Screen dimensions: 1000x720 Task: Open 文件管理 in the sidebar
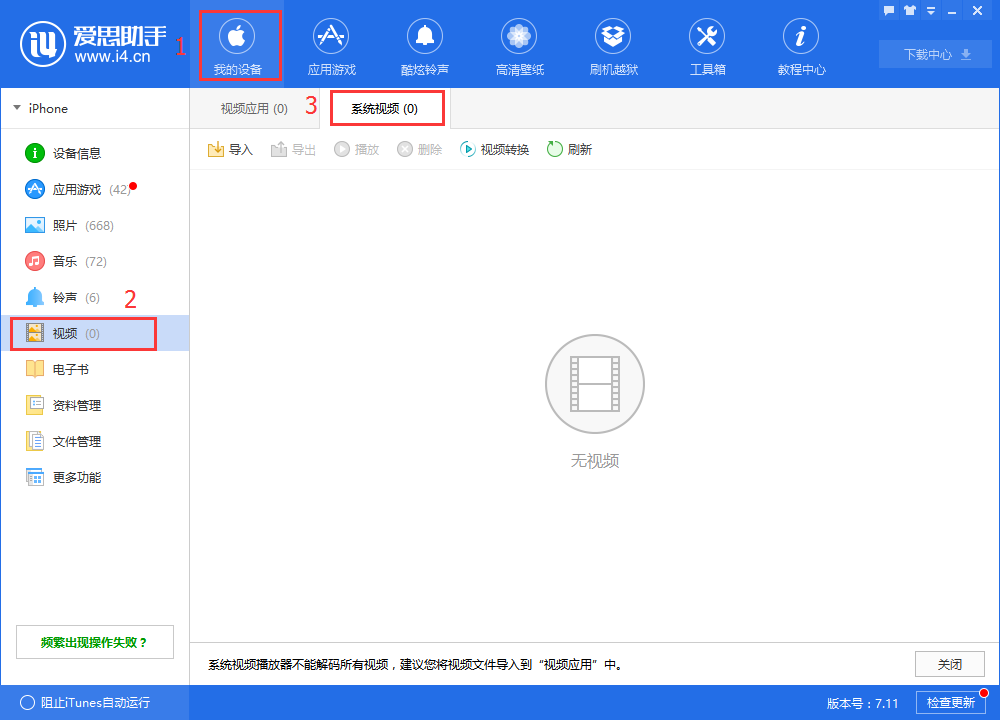[94, 441]
